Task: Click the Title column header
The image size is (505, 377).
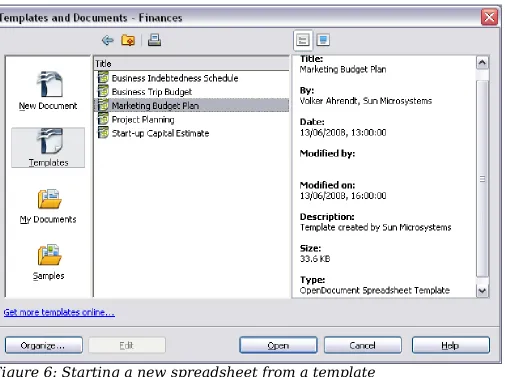Action: pos(192,63)
